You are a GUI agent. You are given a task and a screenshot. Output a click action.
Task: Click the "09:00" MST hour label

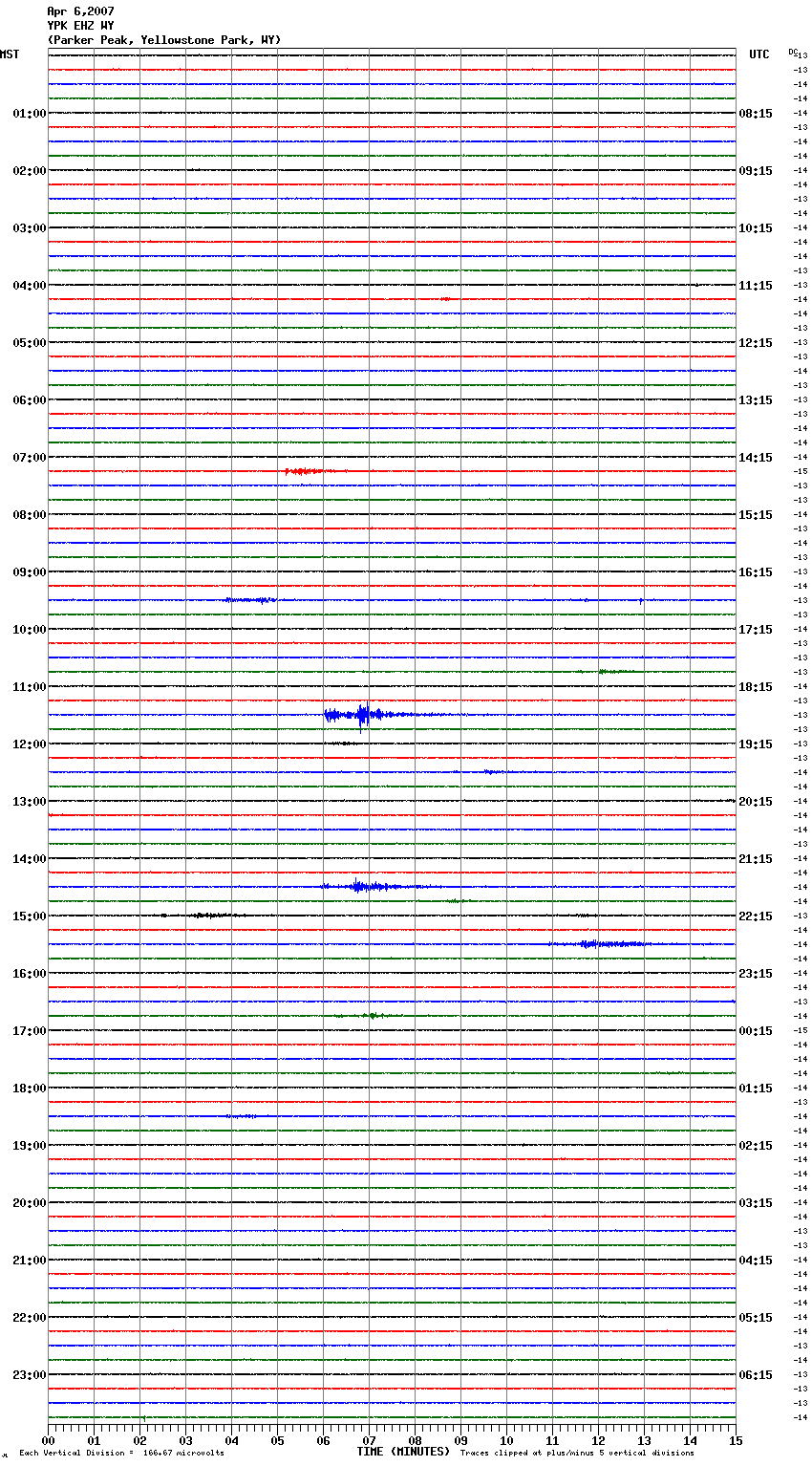pyautogui.click(x=30, y=572)
